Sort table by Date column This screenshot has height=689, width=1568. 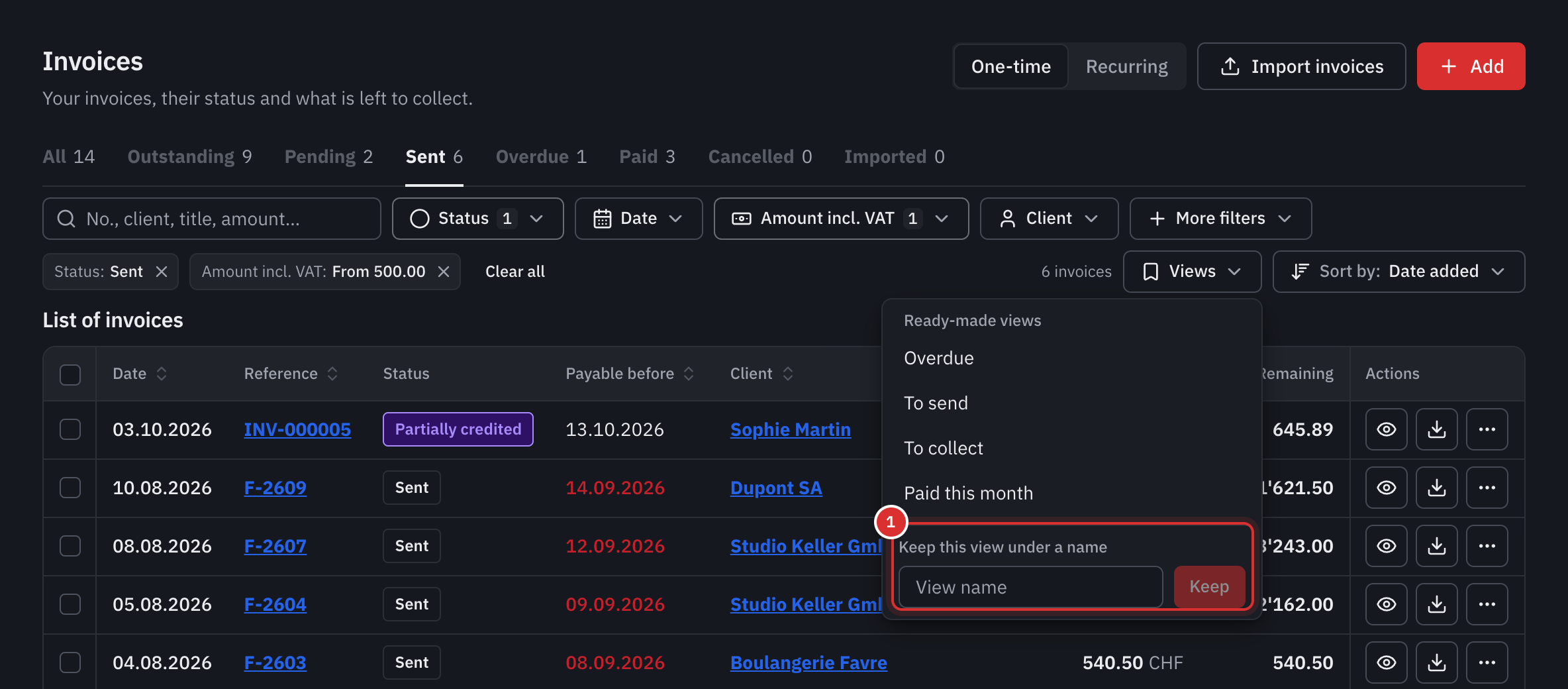pos(140,374)
